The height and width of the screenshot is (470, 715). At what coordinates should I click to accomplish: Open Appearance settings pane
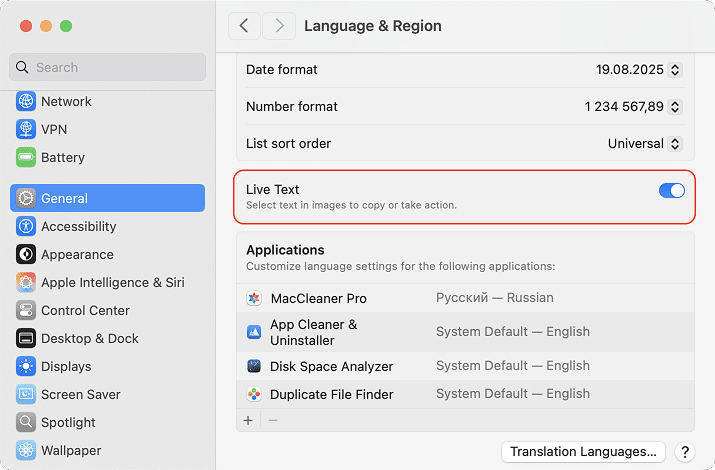pyautogui.click(x=108, y=254)
